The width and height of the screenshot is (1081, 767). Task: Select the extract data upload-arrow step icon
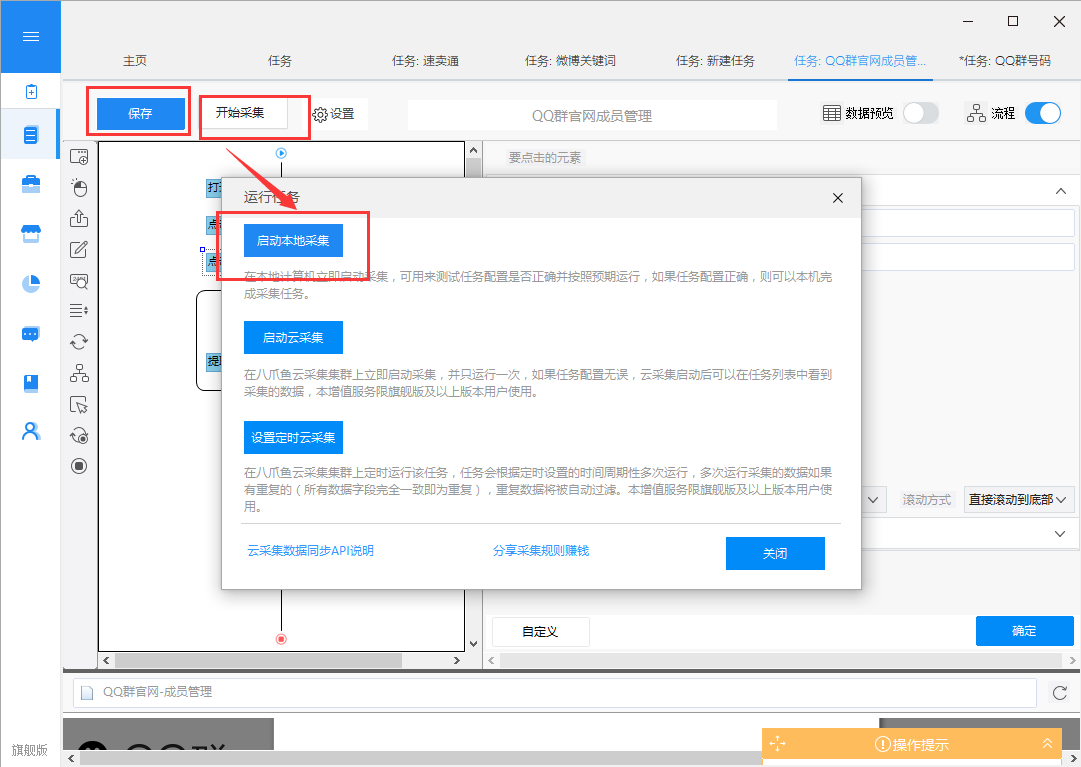point(79,218)
